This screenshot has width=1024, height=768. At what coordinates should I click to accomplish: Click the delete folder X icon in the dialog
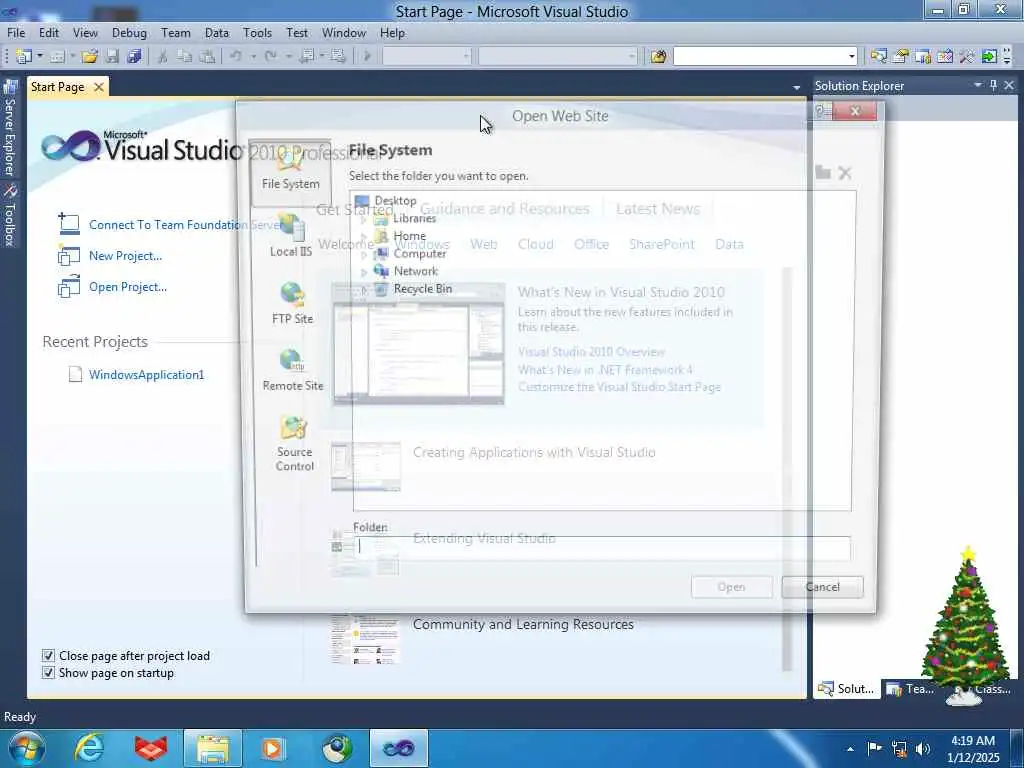point(845,173)
